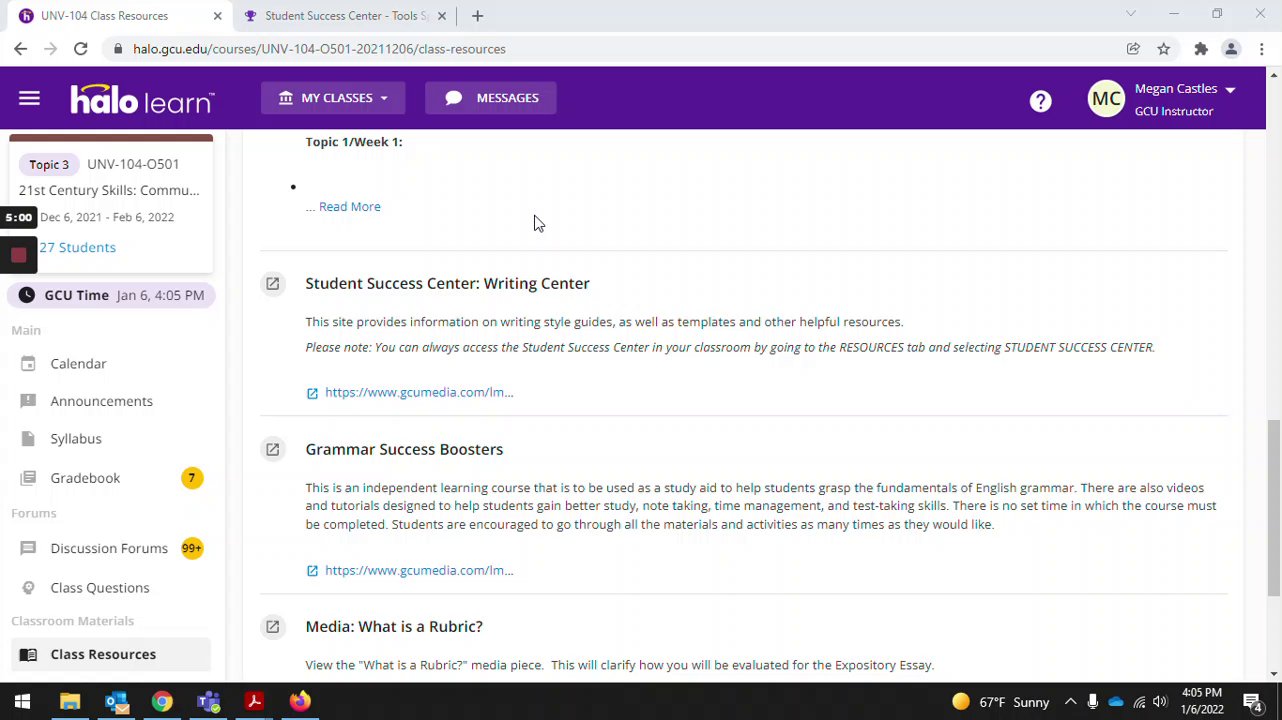The width and height of the screenshot is (1282, 720).
Task: Open the weather widget 67°F Sunny
Action: (x=1001, y=702)
